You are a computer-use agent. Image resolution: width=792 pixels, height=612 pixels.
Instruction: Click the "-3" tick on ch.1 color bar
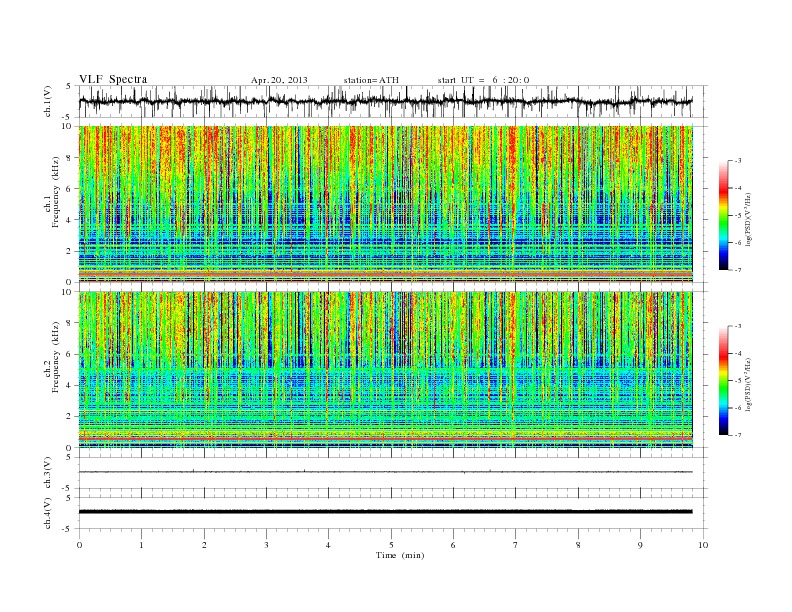(x=738, y=161)
